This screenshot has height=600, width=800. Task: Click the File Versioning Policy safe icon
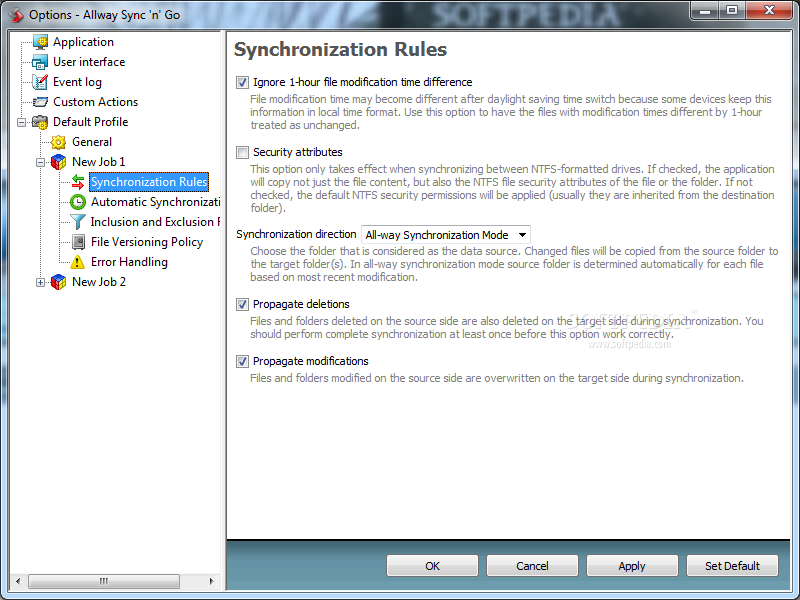[x=78, y=242]
